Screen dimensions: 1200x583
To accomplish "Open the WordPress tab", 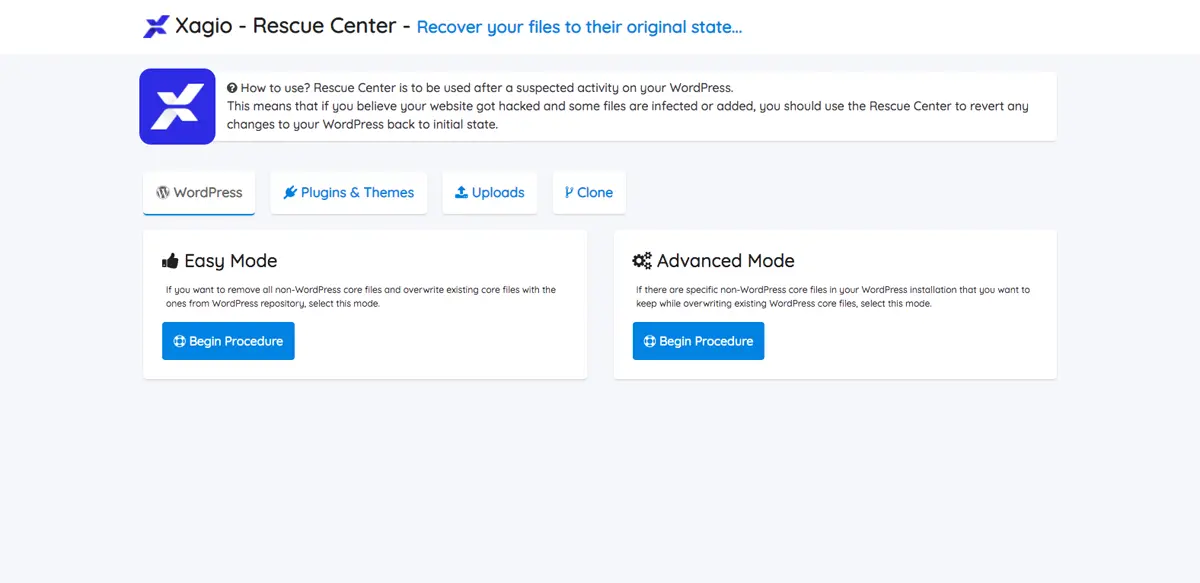I will pos(199,192).
